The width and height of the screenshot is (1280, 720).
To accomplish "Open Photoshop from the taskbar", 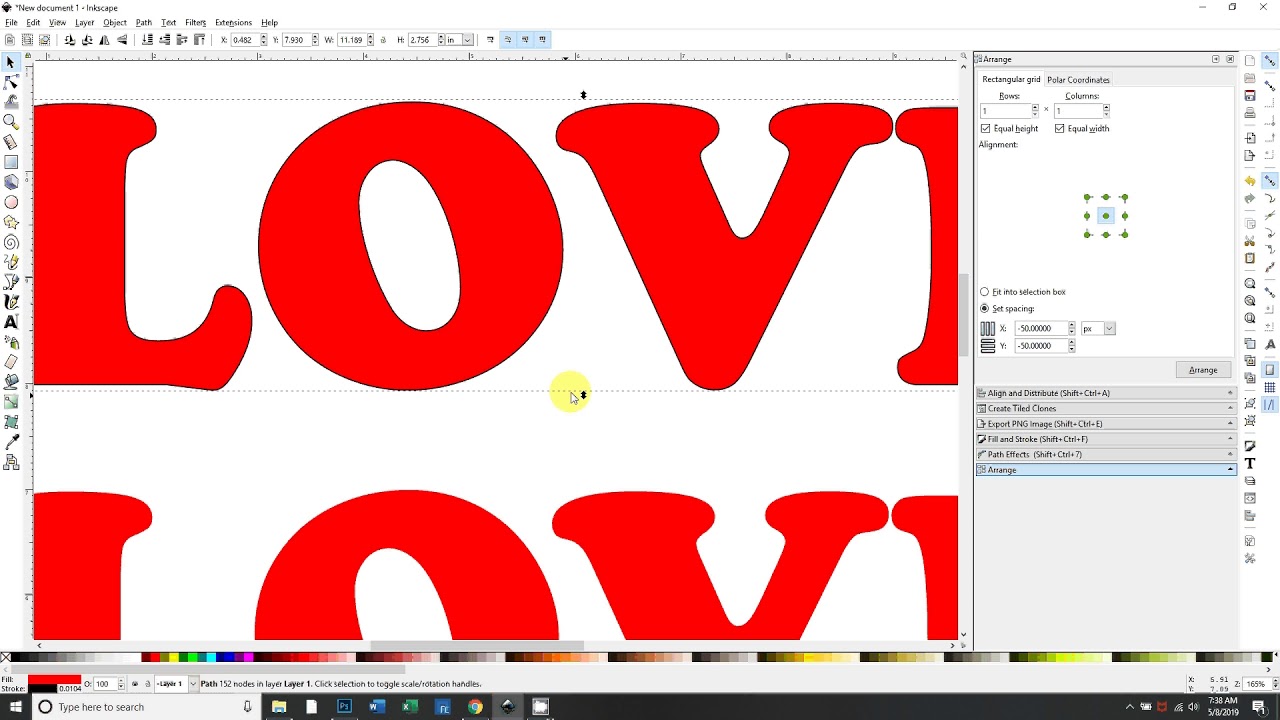I will coord(344,707).
